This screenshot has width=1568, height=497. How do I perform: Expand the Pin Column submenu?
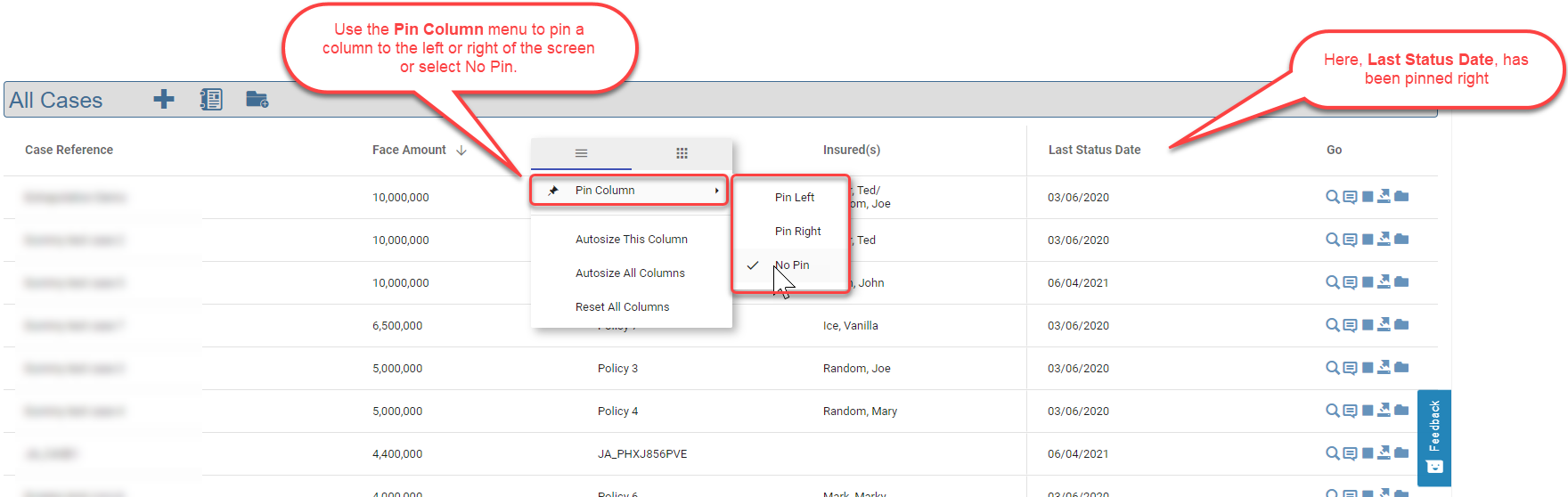[x=629, y=191]
